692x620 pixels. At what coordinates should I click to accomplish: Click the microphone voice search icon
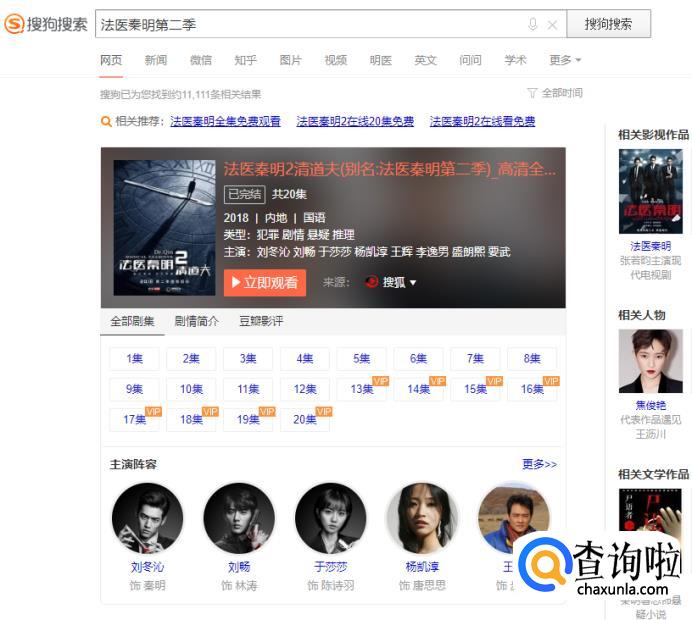point(533,24)
